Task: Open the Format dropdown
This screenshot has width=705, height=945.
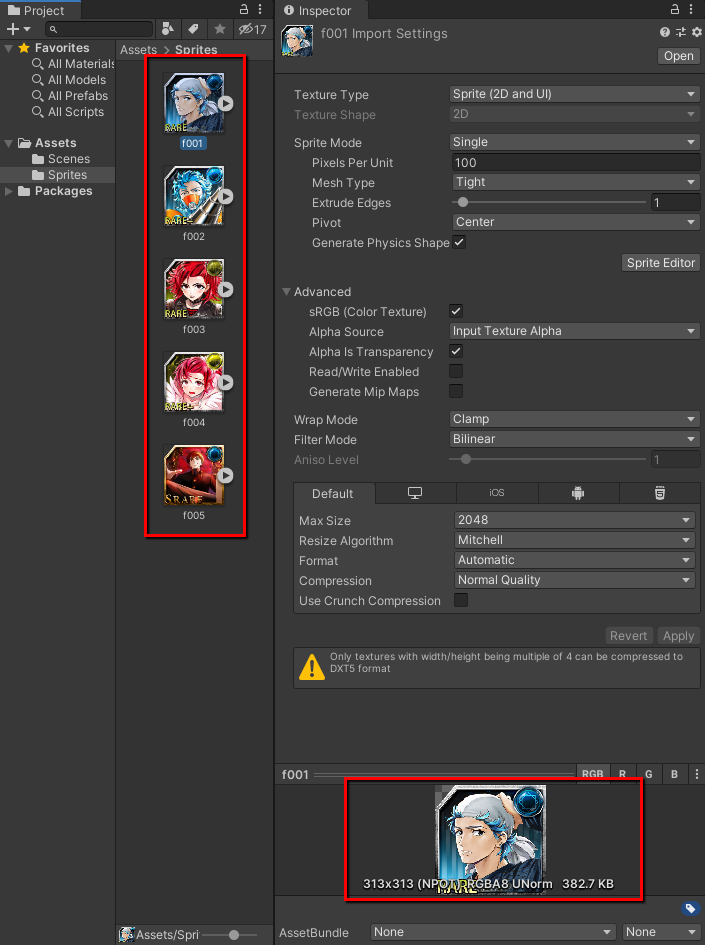Action: pyautogui.click(x=575, y=560)
